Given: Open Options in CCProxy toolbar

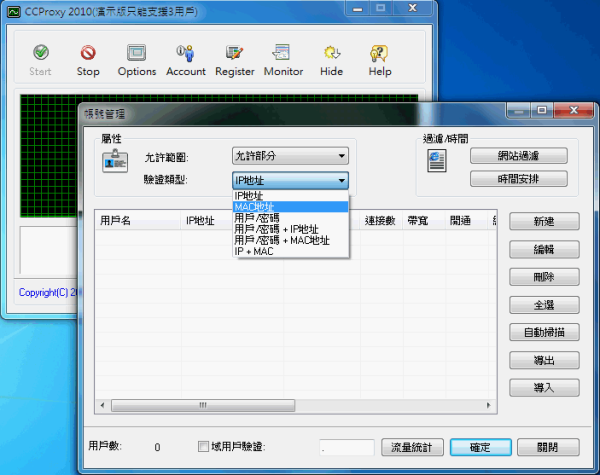Looking at the screenshot, I should pyautogui.click(x=137, y=60).
